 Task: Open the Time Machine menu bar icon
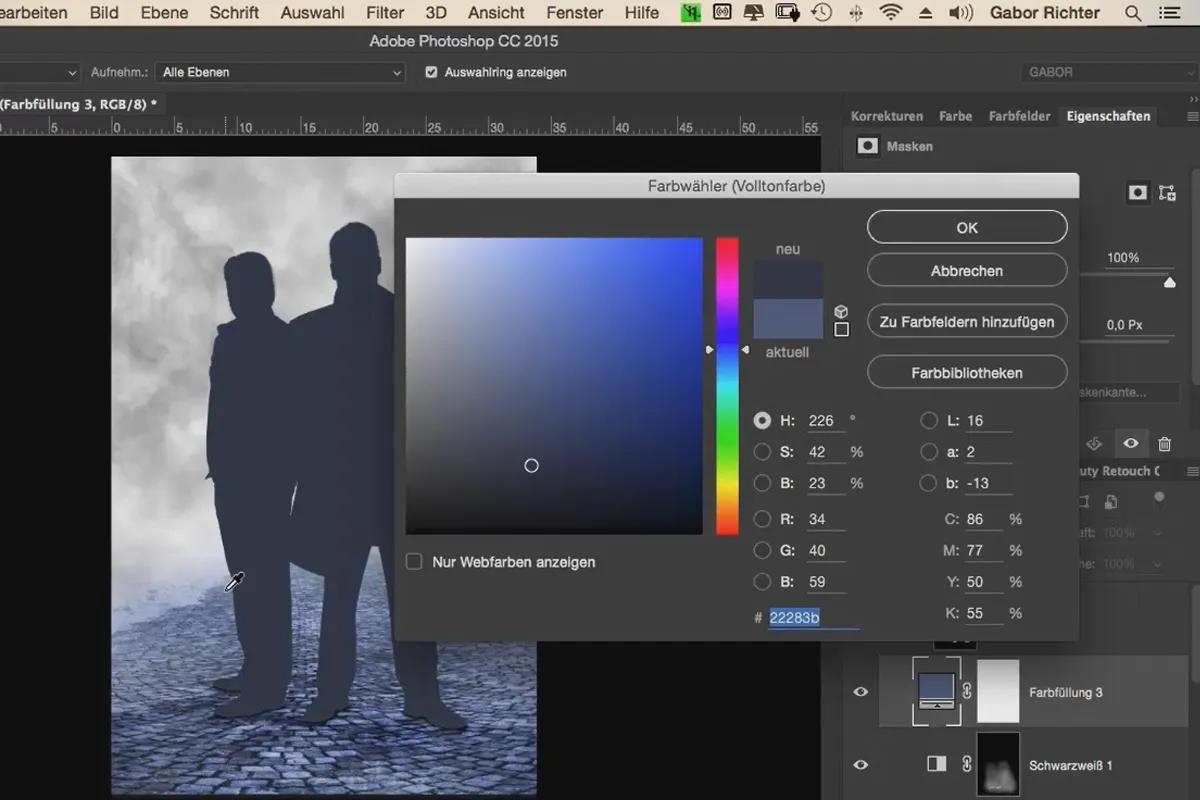click(x=821, y=13)
